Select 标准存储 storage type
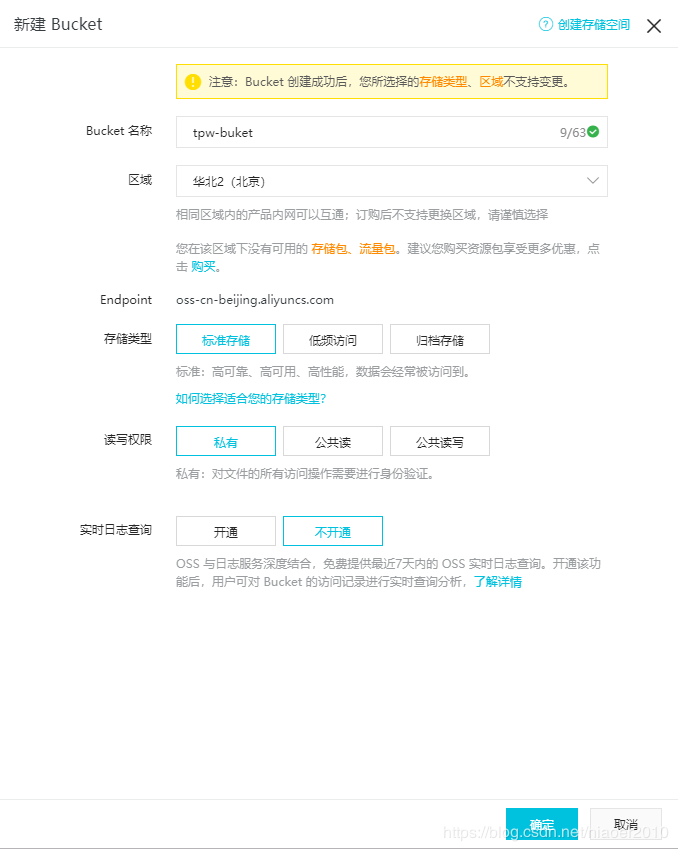Image resolution: width=678 pixels, height=851 pixels. pos(226,339)
